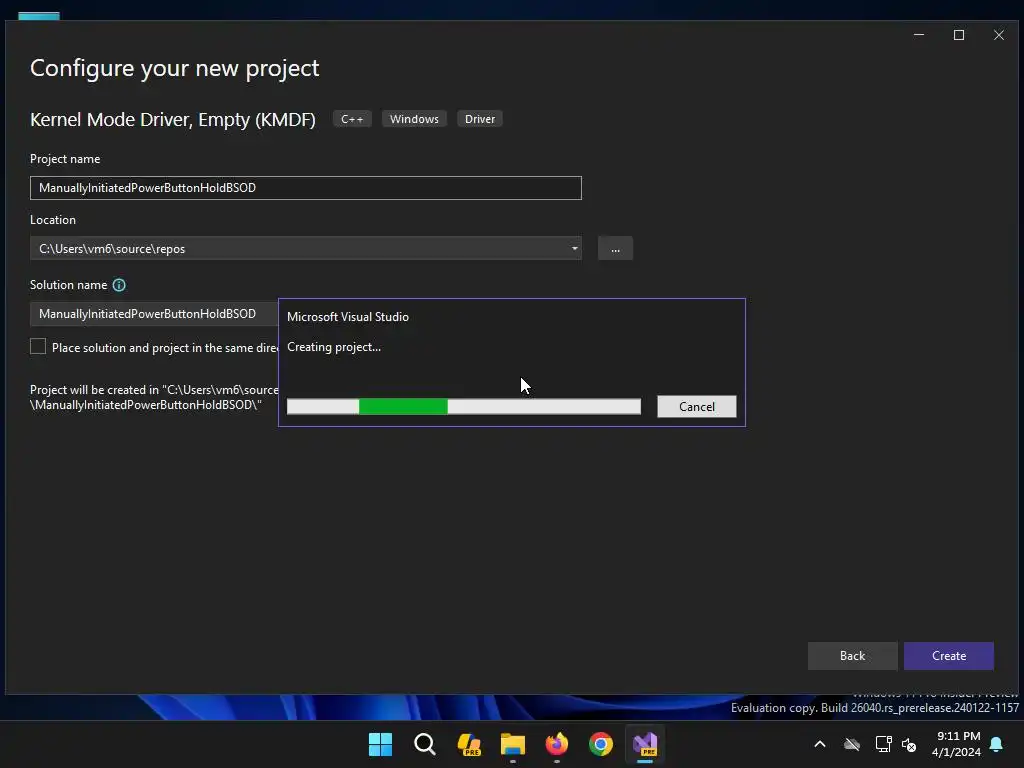
Task: Minimize the Visual Studio window
Action: (x=919, y=35)
